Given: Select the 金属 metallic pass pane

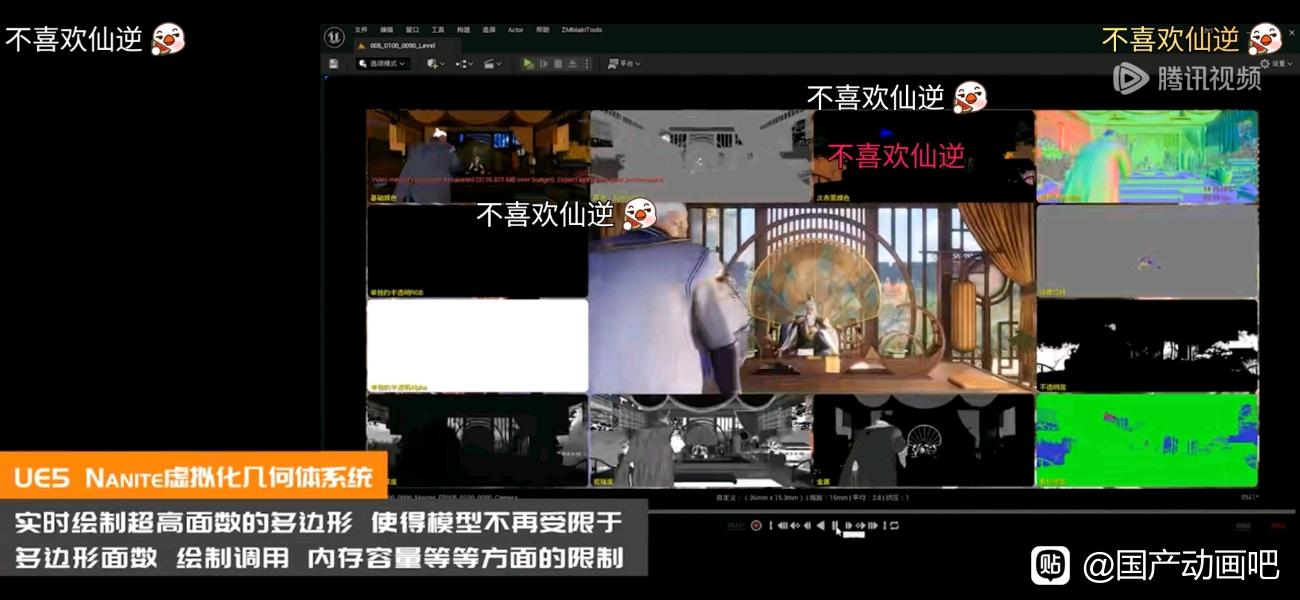Looking at the screenshot, I should click(924, 440).
